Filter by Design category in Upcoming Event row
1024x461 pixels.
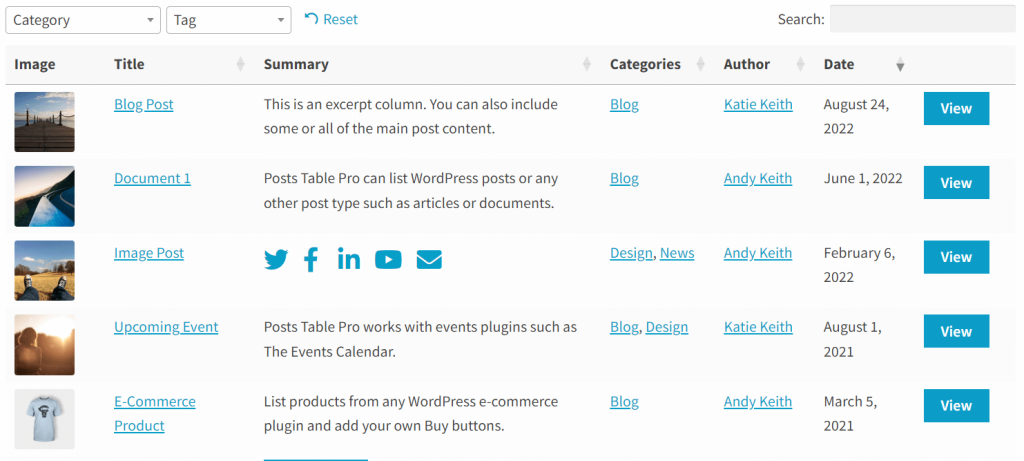[667, 326]
